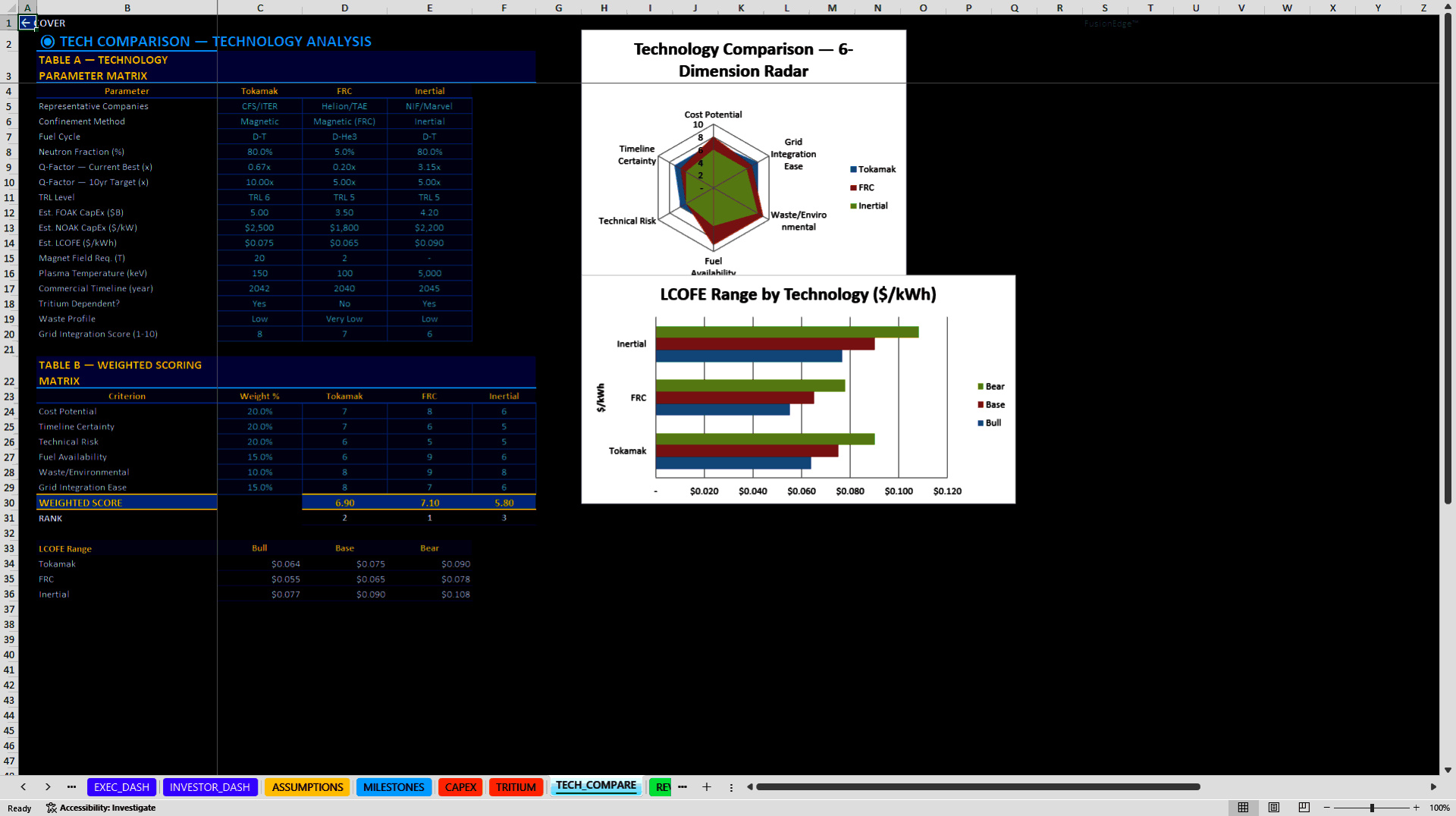Select the NIF/Marvel cell
Screen dimensions: 1456x816
tap(429, 106)
